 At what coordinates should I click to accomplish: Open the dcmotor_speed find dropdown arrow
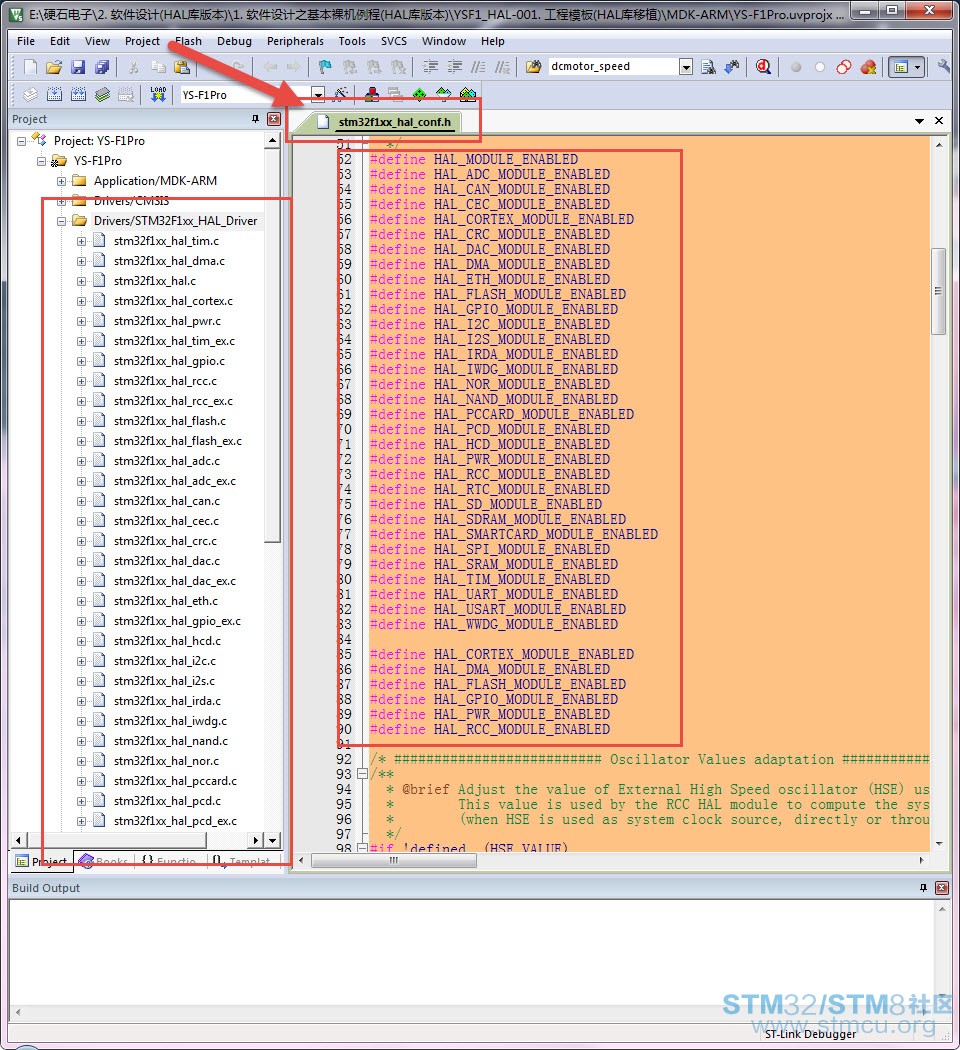tap(686, 67)
